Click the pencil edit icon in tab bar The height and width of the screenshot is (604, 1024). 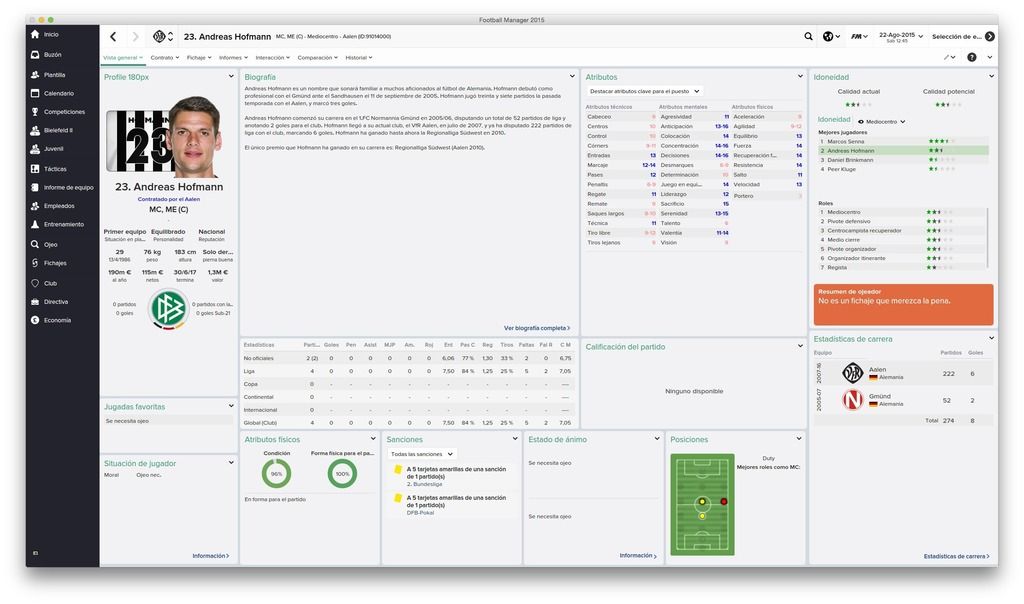click(949, 57)
